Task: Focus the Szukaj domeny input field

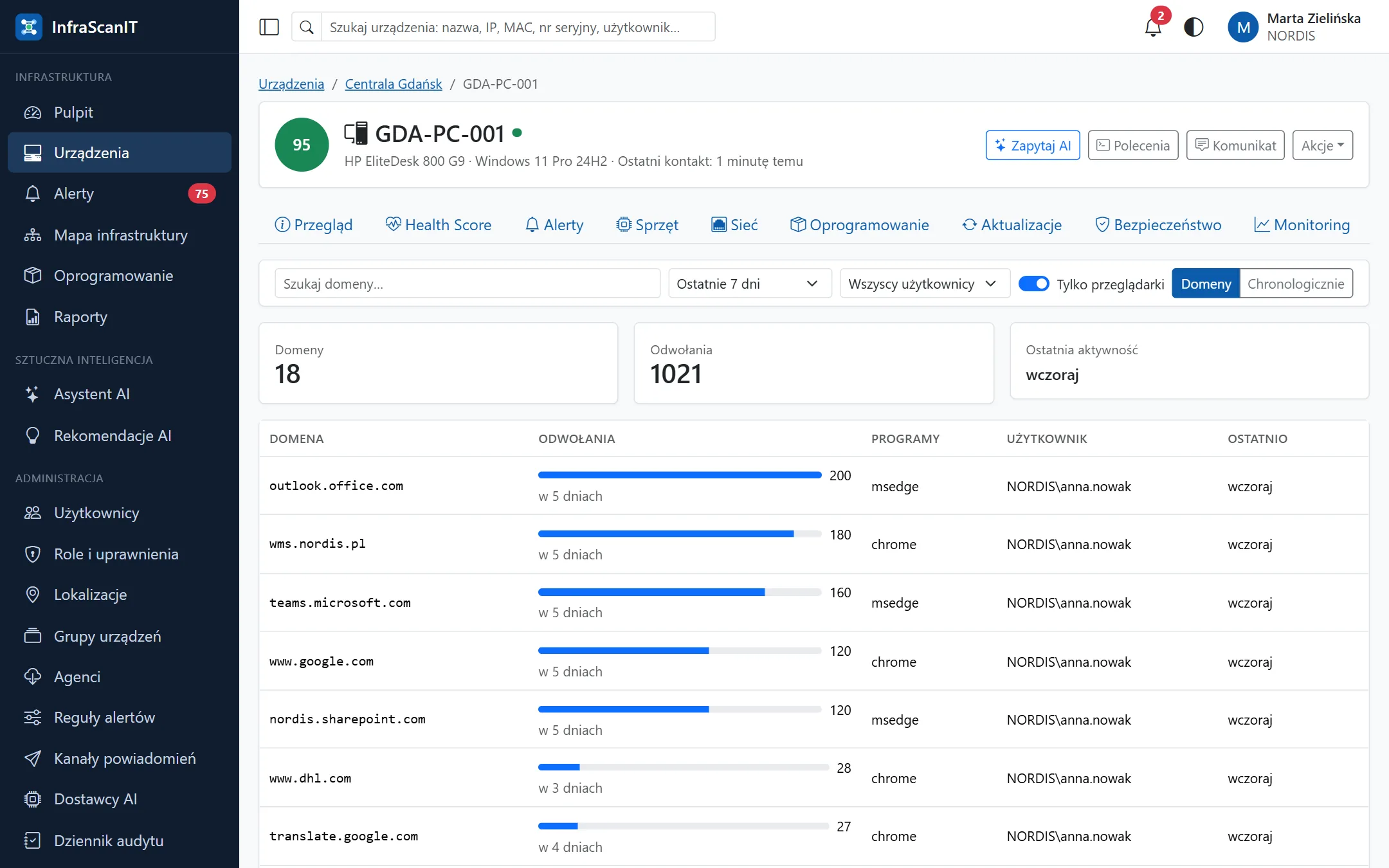Action: click(468, 284)
